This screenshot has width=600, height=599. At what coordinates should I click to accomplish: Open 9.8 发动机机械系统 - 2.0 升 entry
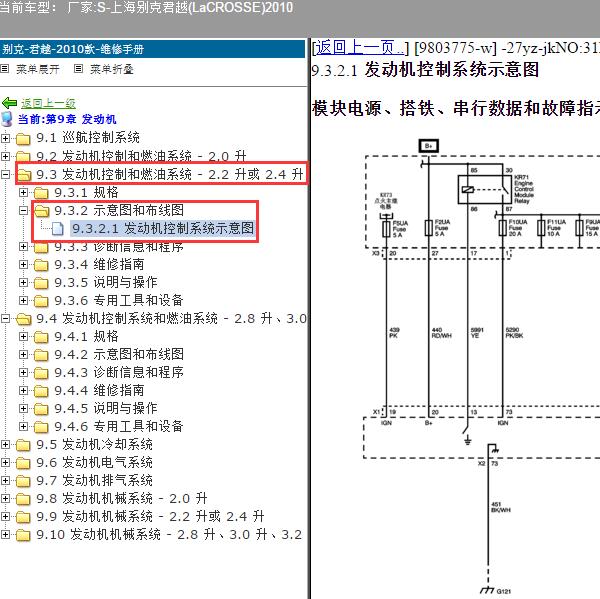point(122,498)
